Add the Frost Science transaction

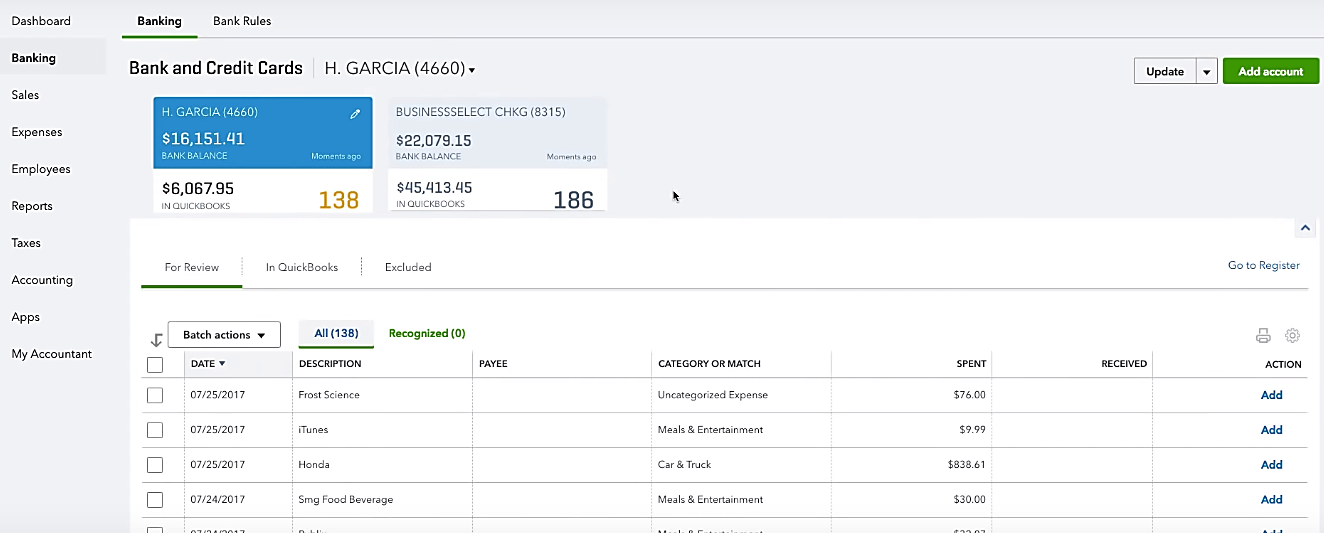point(1271,395)
